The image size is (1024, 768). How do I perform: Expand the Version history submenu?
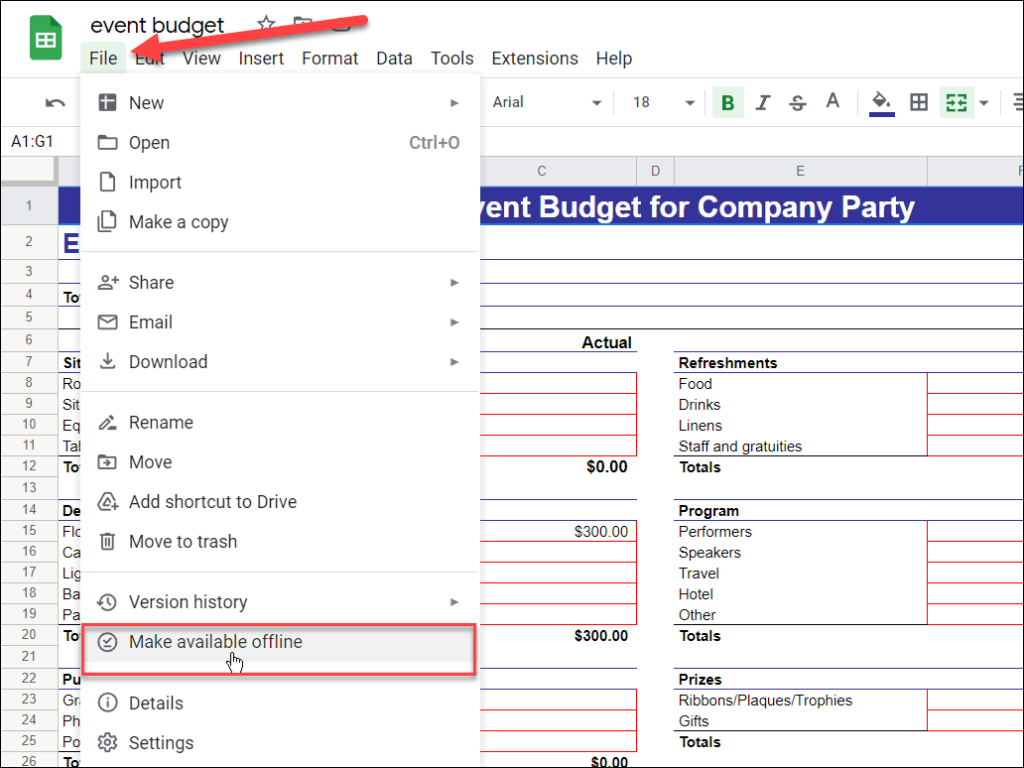coord(280,602)
